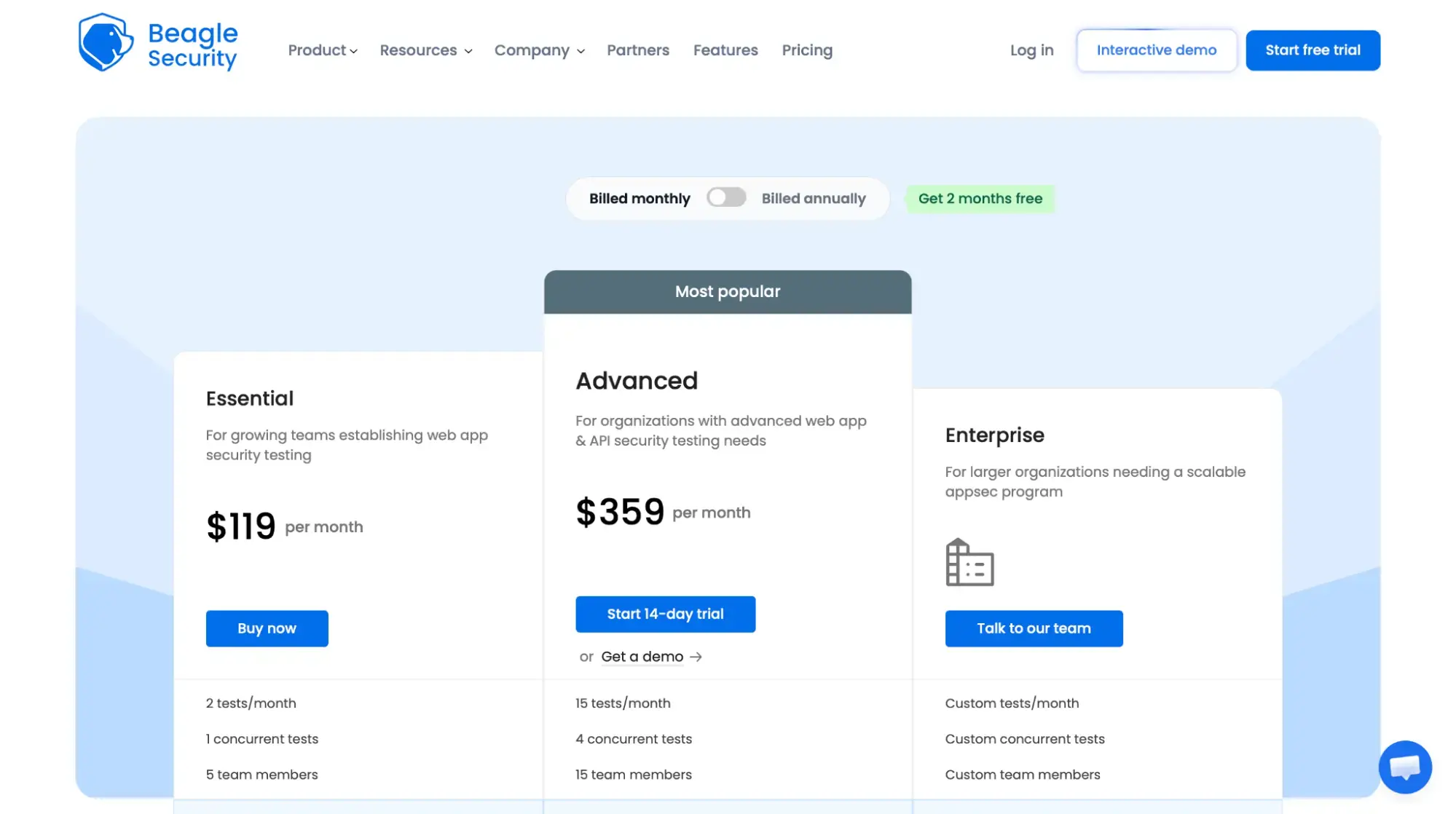The image size is (1456, 814).
Task: Buy the Essential plan now
Action: pyautogui.click(x=267, y=628)
